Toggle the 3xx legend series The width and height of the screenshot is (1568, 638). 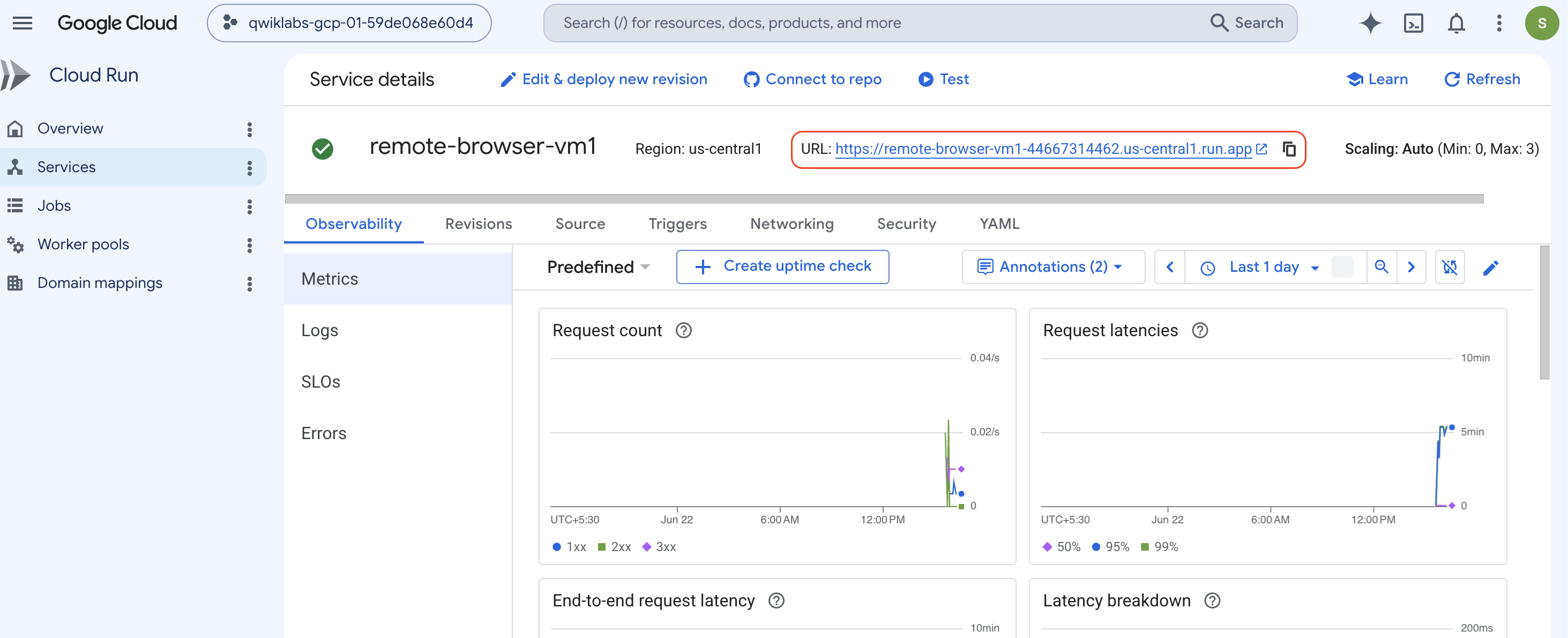point(659,547)
